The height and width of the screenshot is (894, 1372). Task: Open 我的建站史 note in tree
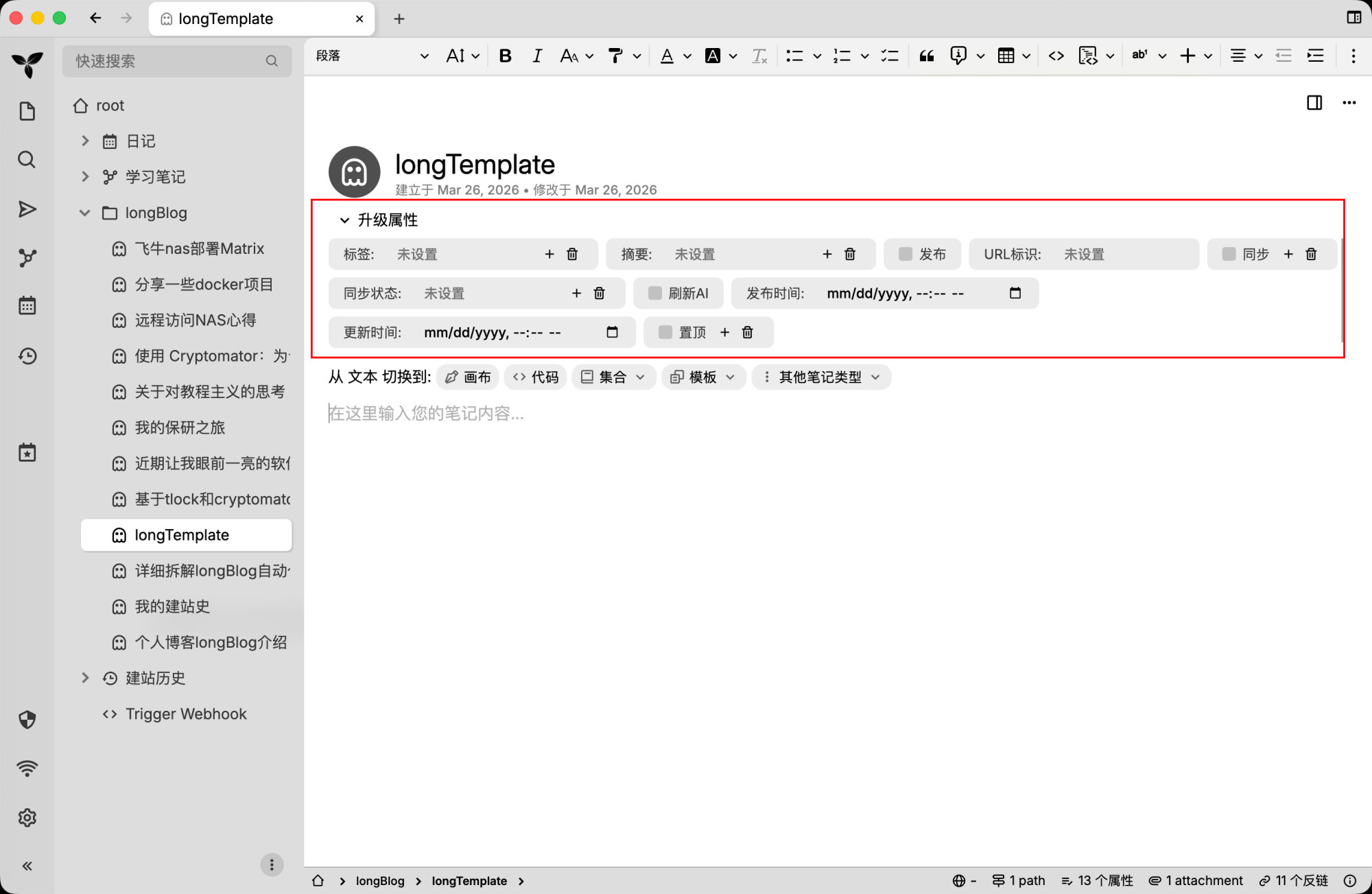point(172,607)
